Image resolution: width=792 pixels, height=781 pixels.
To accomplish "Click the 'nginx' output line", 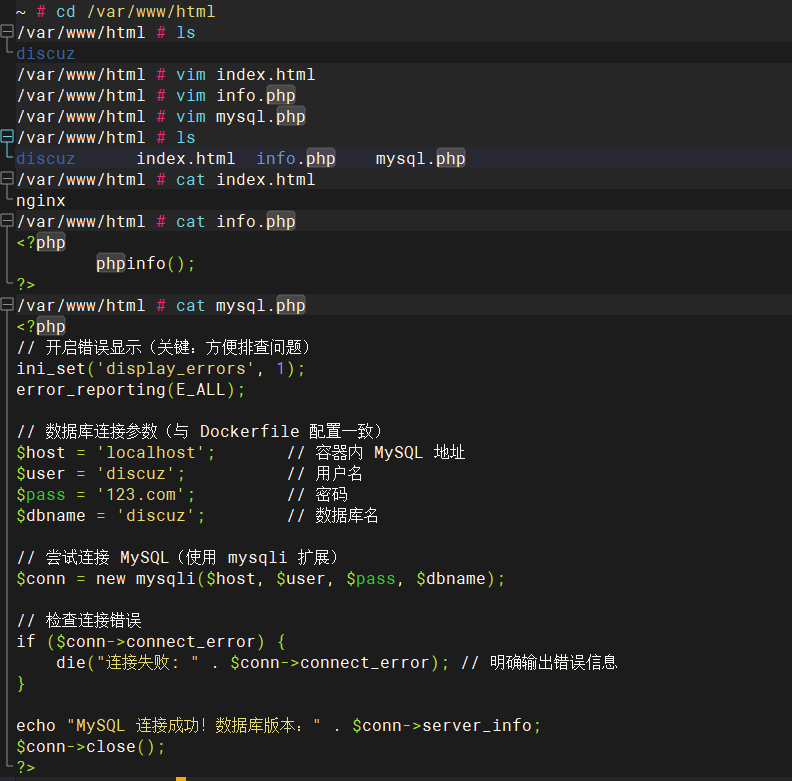I will pos(40,201).
